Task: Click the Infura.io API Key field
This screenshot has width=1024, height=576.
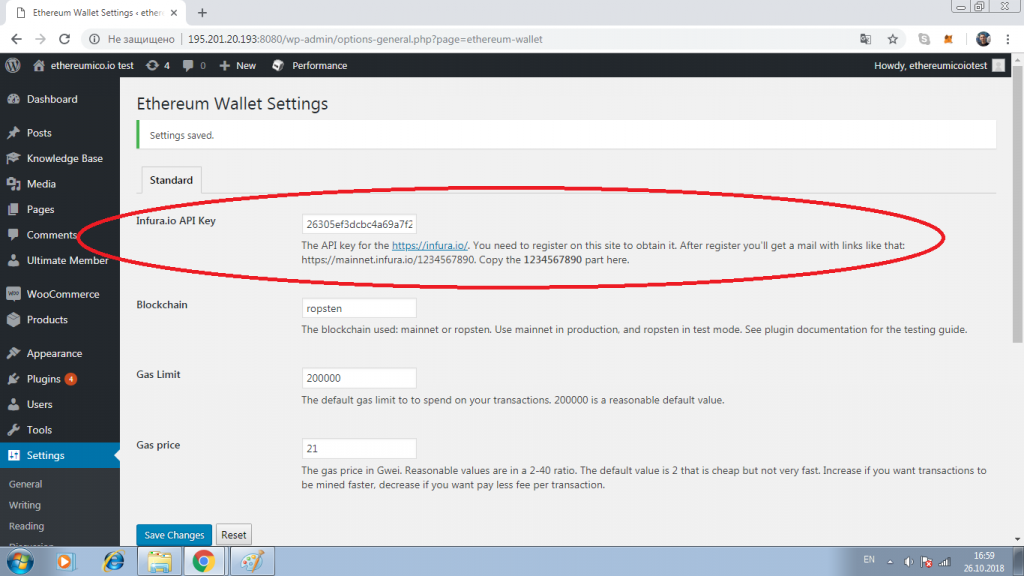Action: [x=359, y=224]
